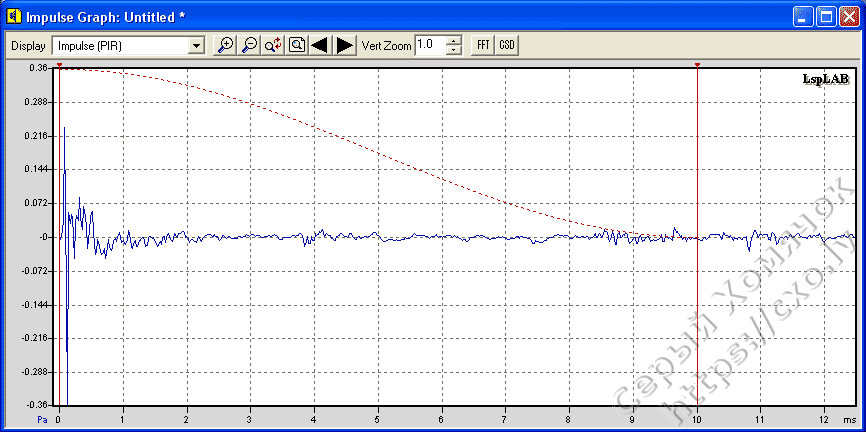Click the LspLAB label in the graph

pos(825,79)
